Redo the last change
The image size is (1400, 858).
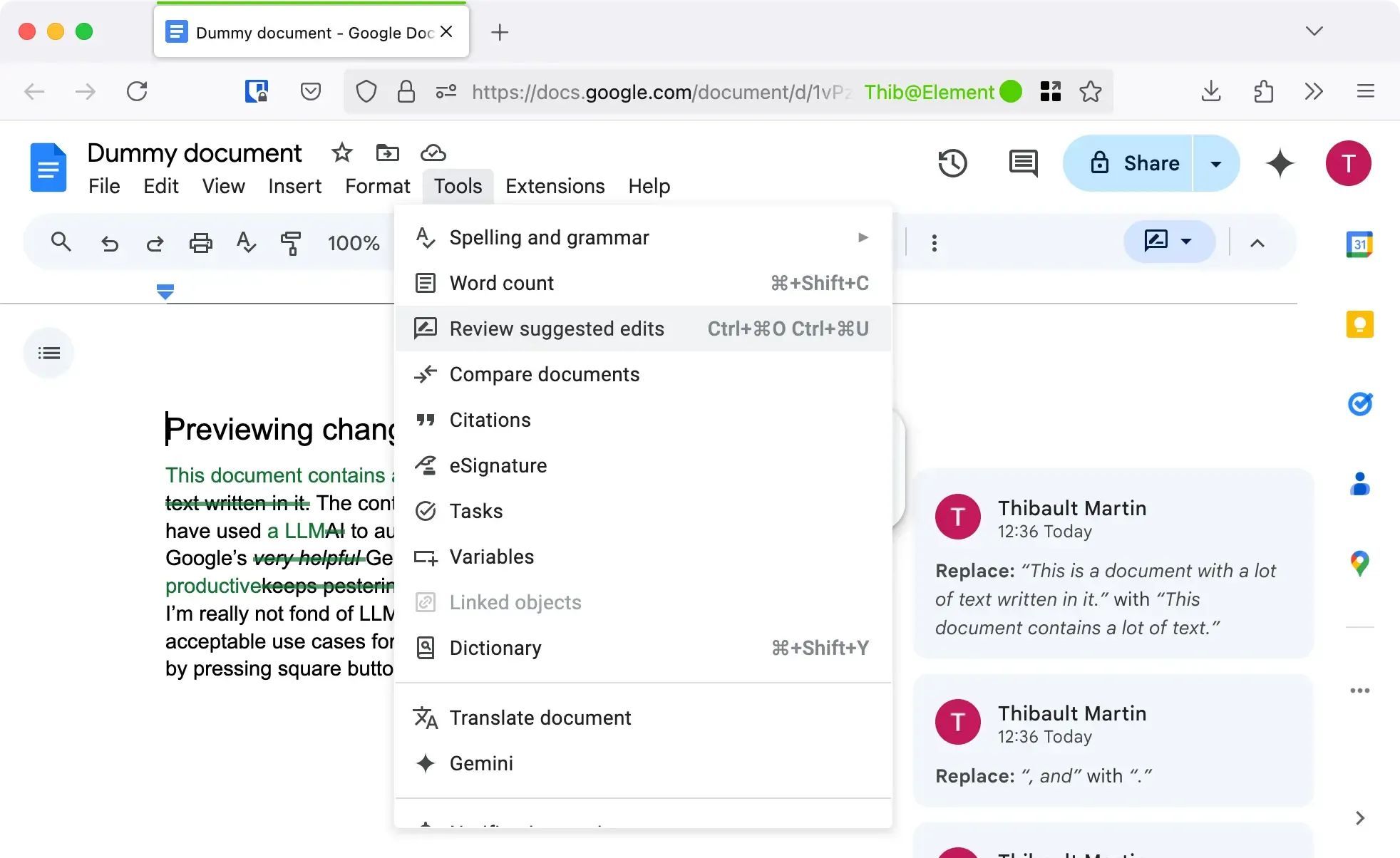[155, 242]
